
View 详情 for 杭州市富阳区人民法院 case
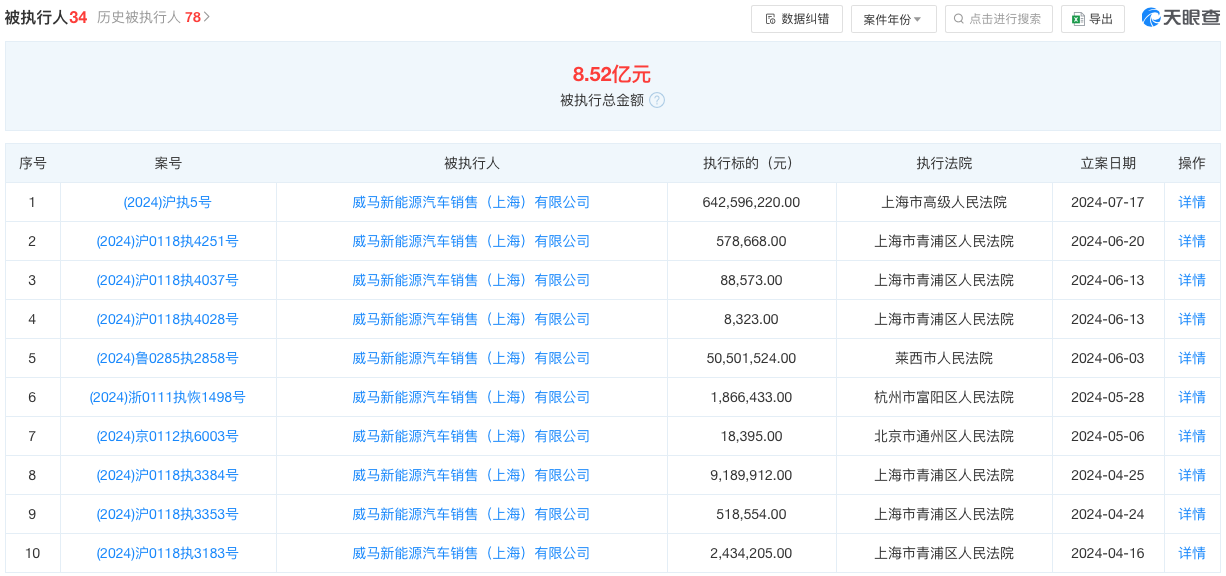coord(1192,397)
